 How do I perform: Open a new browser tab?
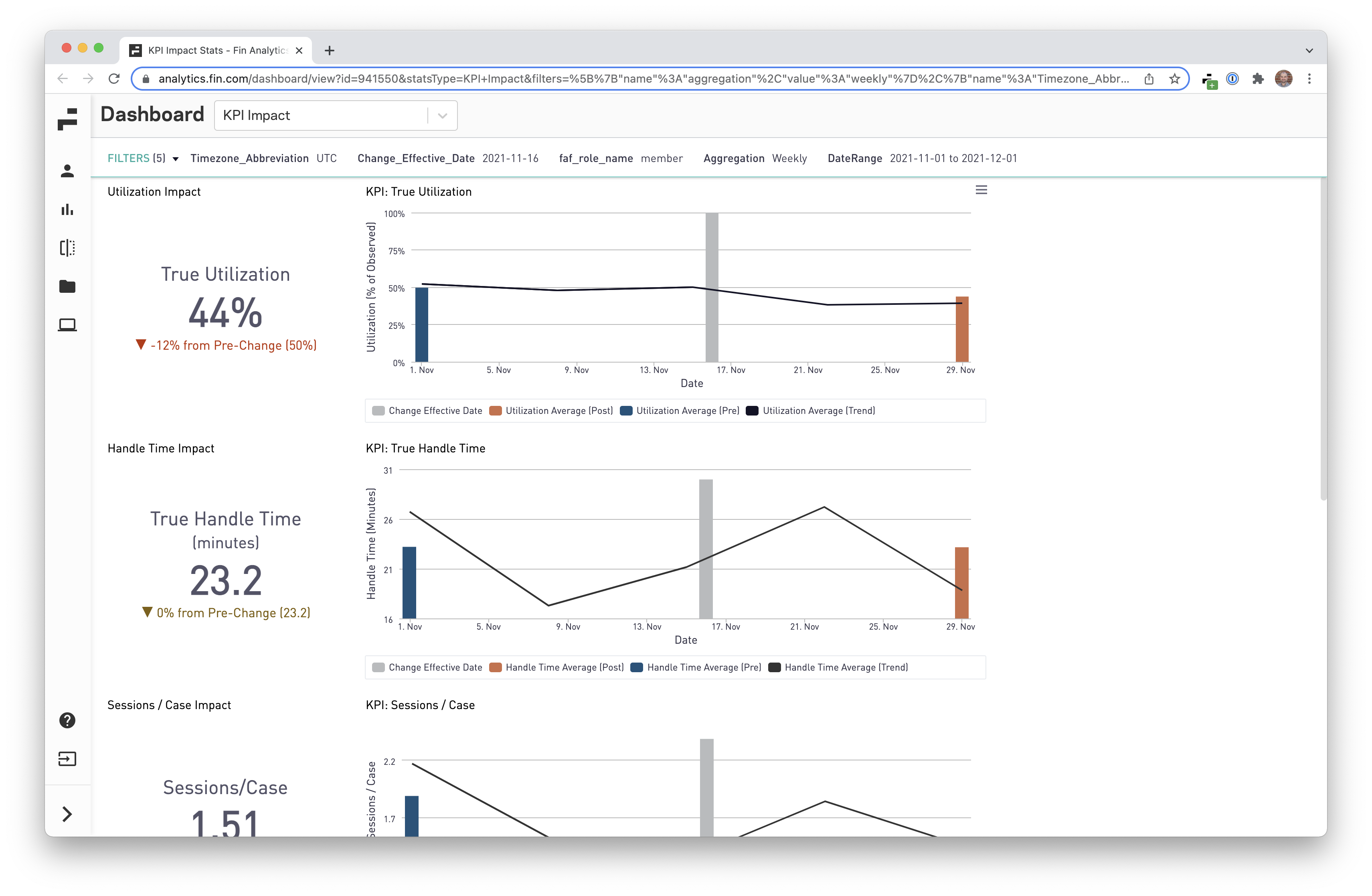[x=329, y=51]
